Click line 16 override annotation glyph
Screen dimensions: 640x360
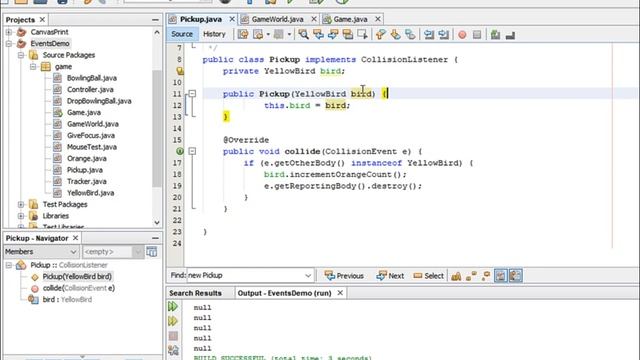(180, 151)
